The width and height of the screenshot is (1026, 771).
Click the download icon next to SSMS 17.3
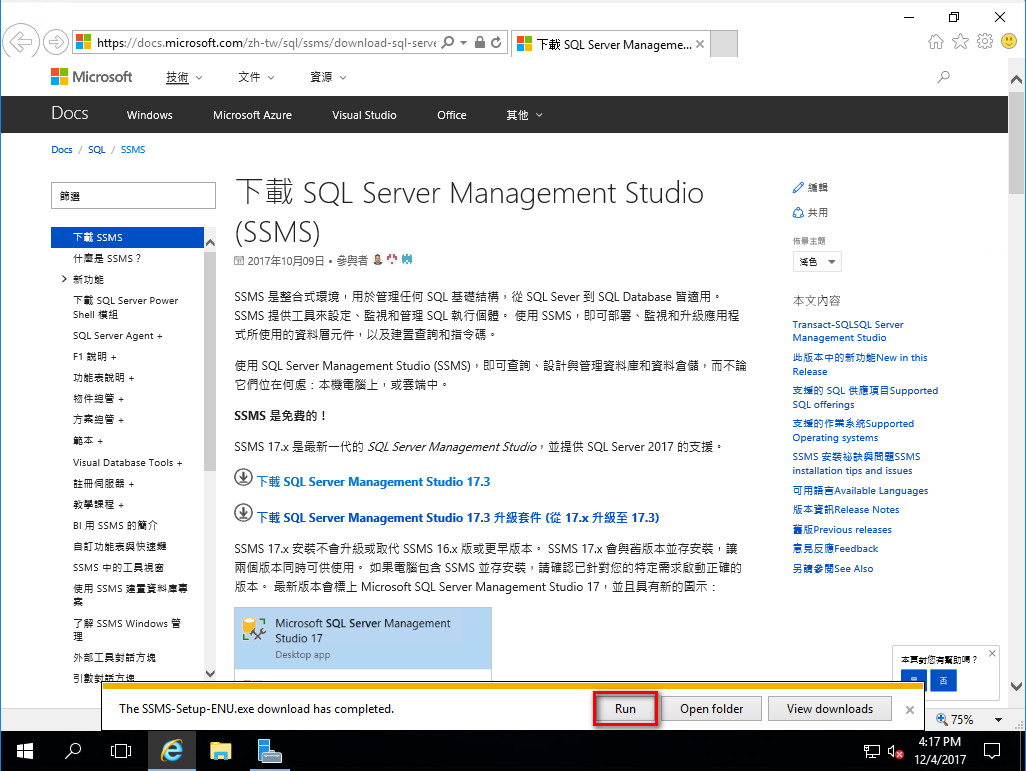(x=244, y=477)
